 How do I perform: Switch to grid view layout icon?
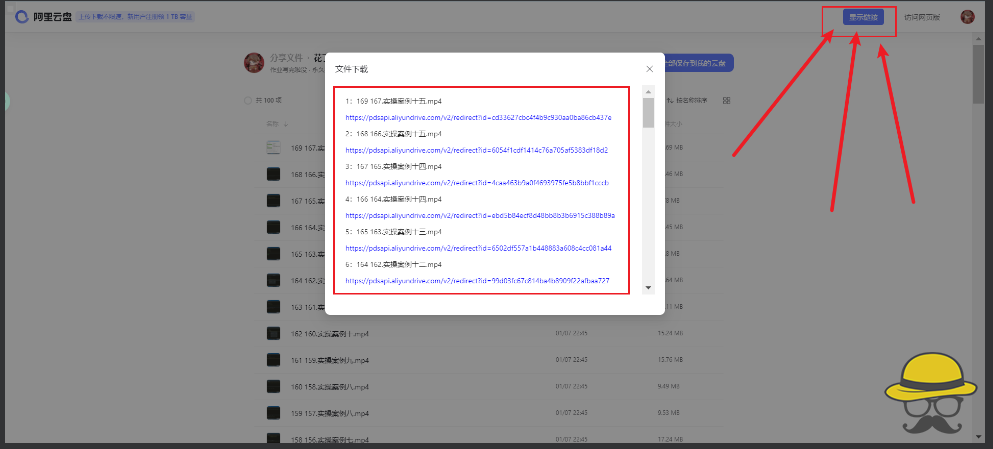click(726, 100)
